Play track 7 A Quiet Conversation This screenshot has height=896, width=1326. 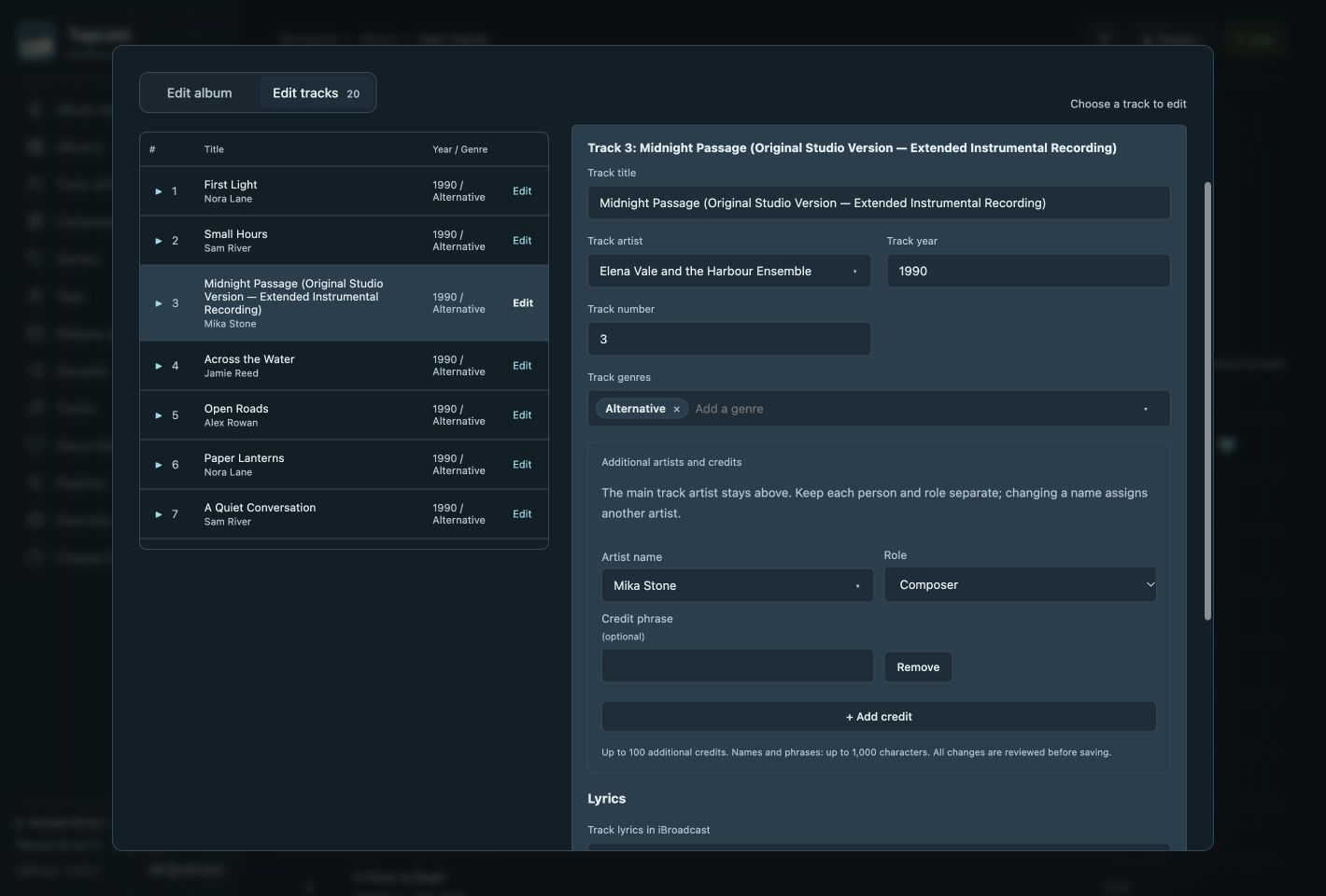pyautogui.click(x=159, y=514)
